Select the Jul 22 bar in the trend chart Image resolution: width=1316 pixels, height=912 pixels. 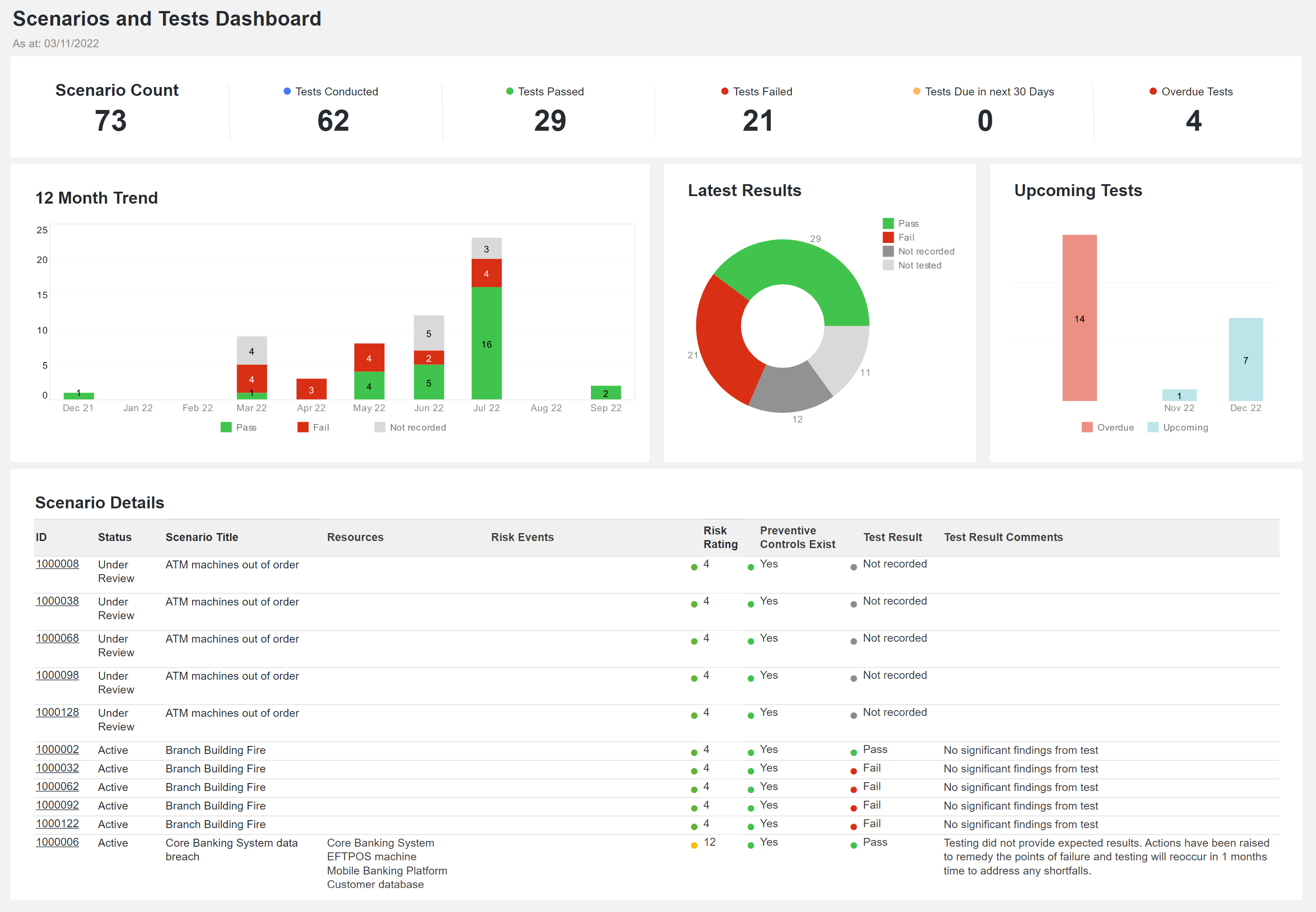tap(486, 343)
